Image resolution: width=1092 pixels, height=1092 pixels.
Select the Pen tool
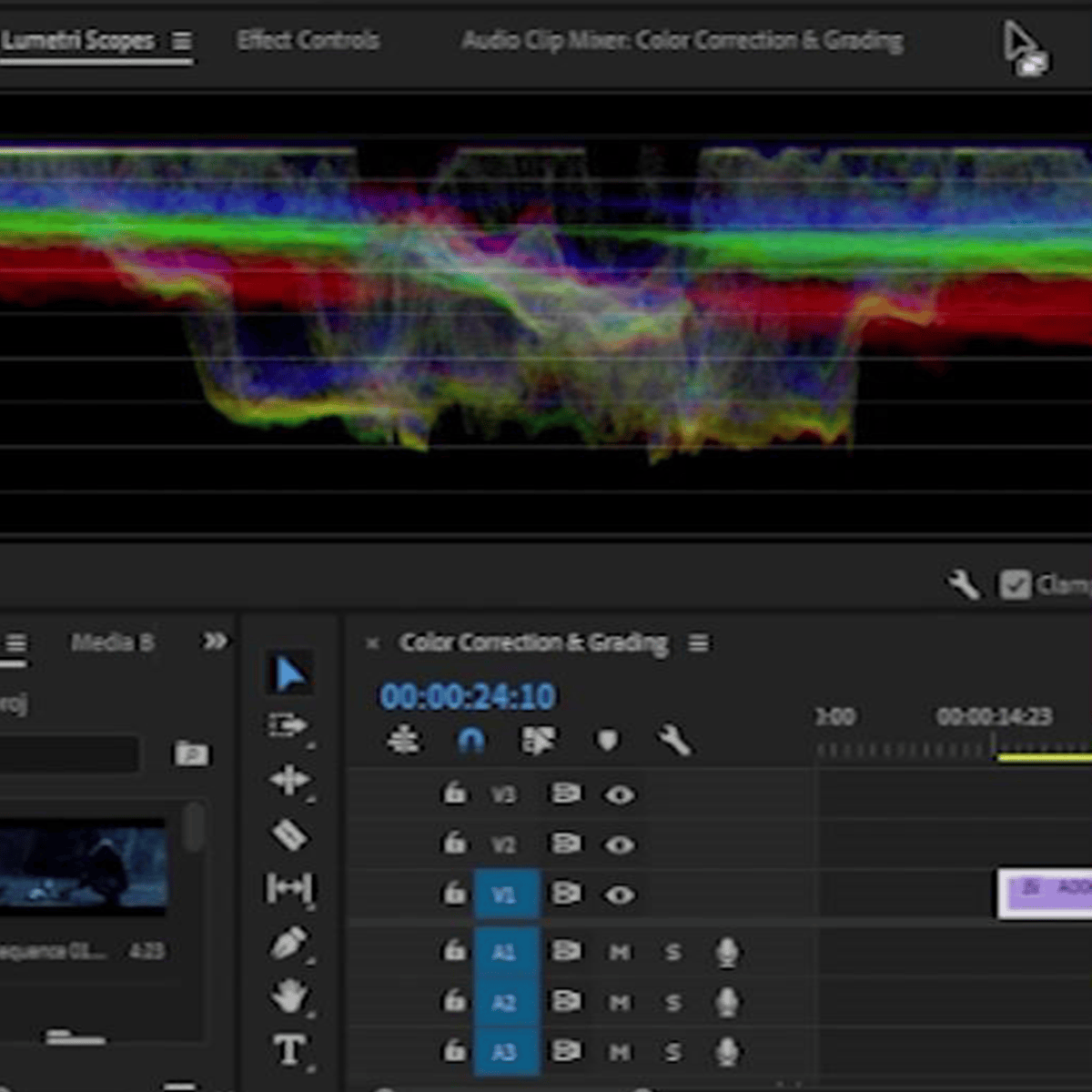coord(289,943)
